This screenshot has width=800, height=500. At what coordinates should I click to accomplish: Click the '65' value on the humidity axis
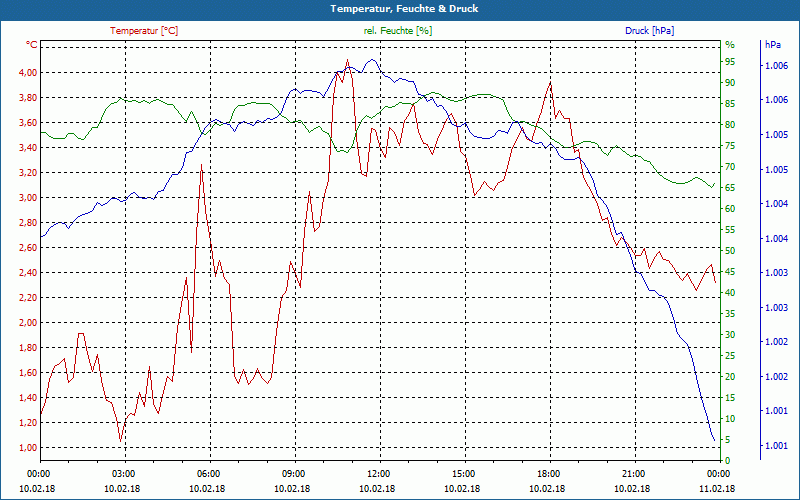pyautogui.click(x=730, y=188)
